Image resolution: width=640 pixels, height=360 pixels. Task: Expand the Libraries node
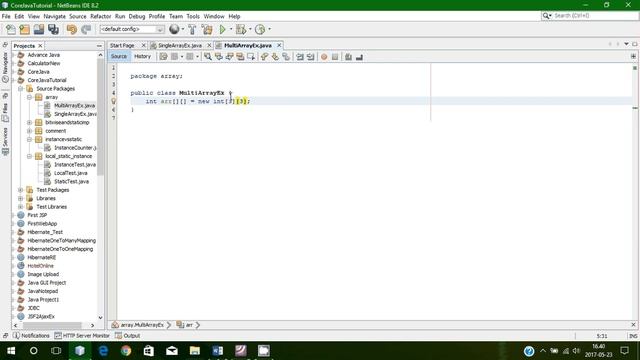click(x=21, y=198)
